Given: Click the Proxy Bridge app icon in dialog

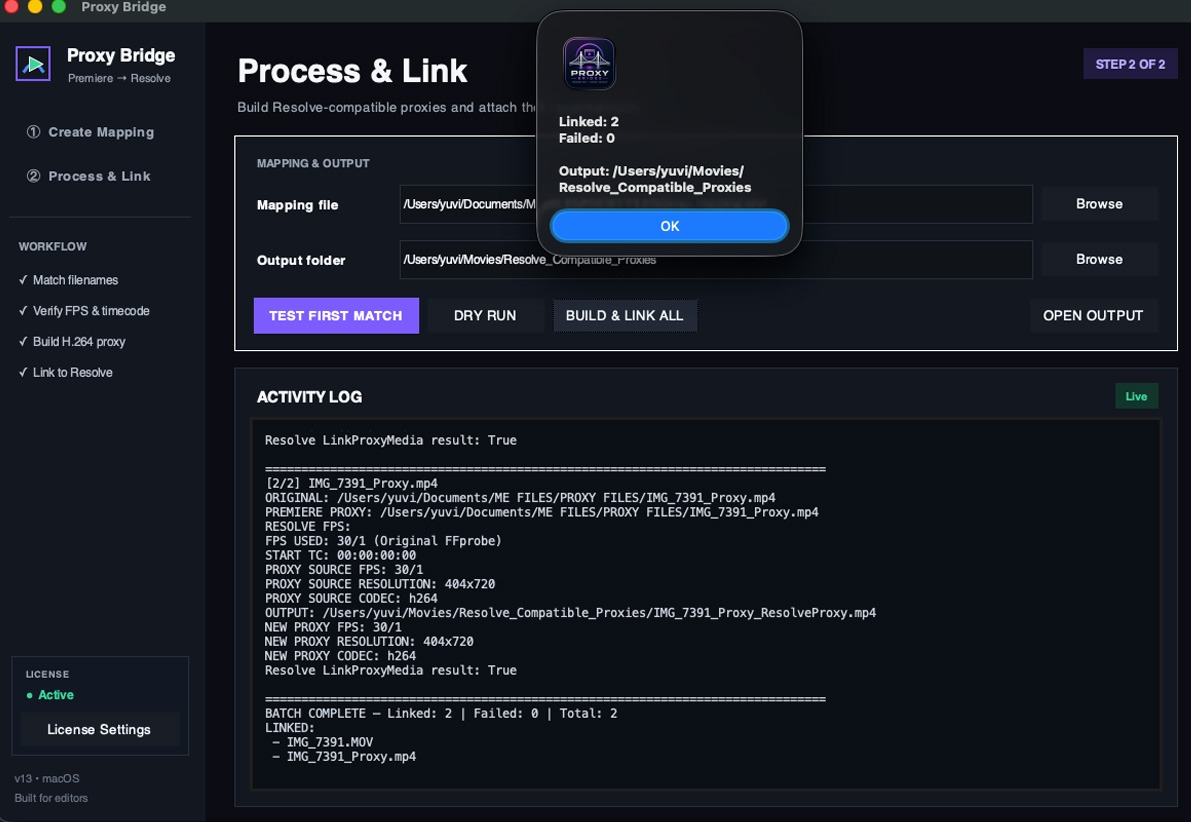Looking at the screenshot, I should pos(589,64).
